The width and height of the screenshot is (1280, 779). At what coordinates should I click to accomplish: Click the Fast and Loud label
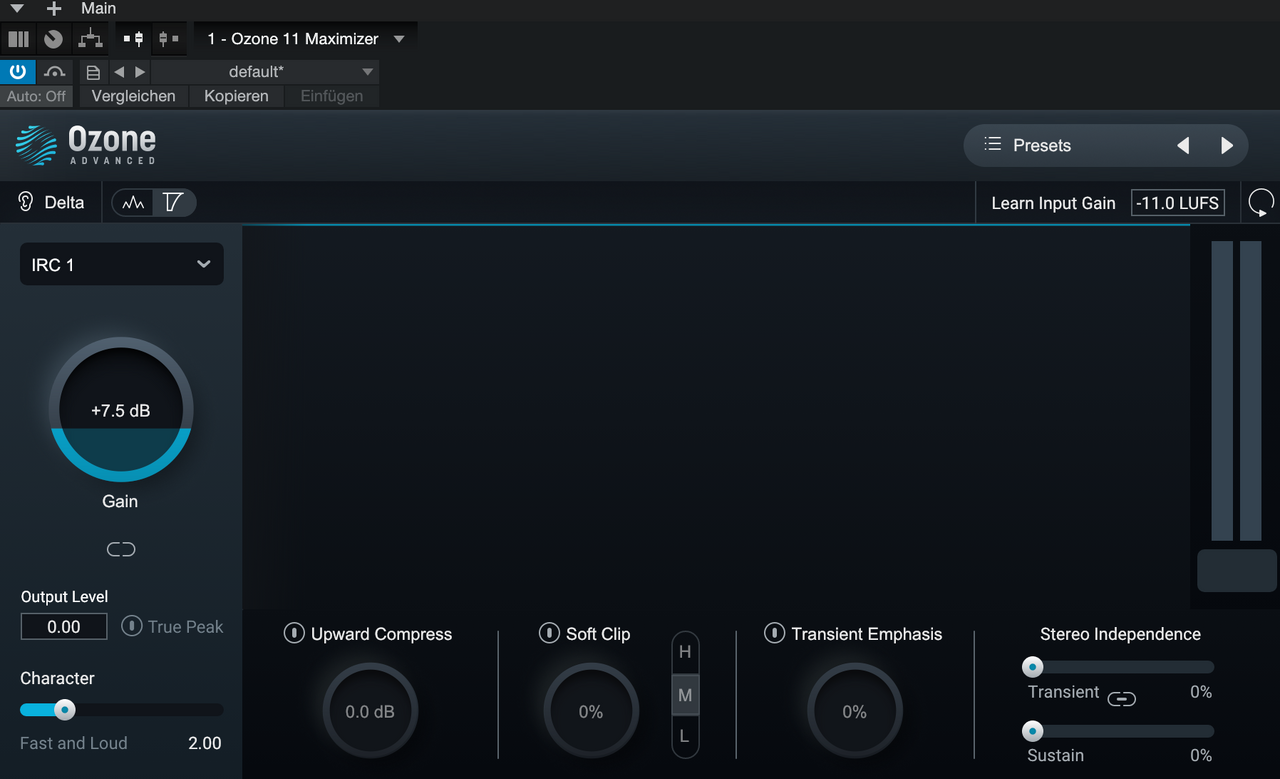74,743
